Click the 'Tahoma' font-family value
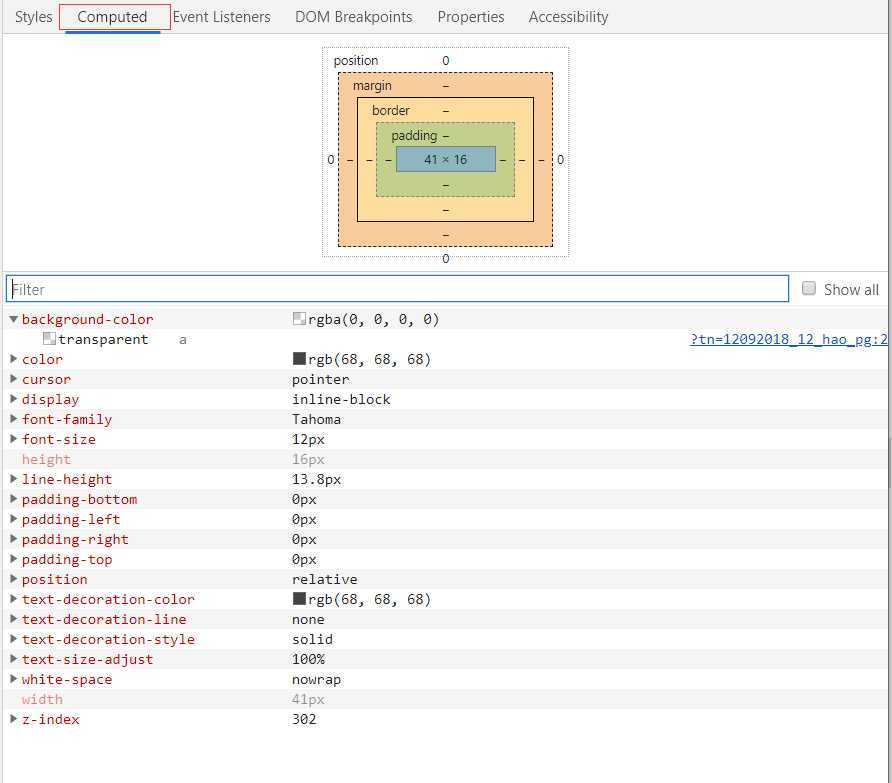Image resolution: width=892 pixels, height=783 pixels. 316,419
